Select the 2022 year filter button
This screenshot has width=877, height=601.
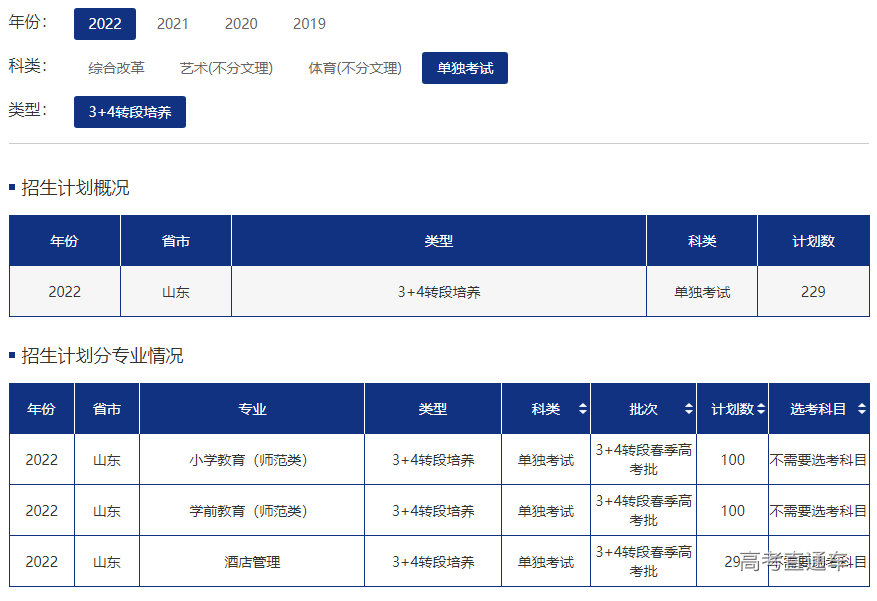(x=105, y=24)
